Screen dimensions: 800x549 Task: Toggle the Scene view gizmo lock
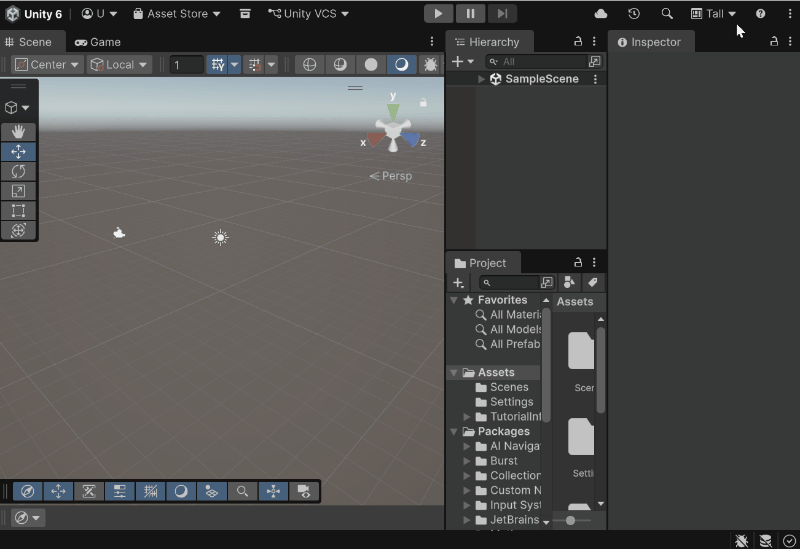pos(423,103)
